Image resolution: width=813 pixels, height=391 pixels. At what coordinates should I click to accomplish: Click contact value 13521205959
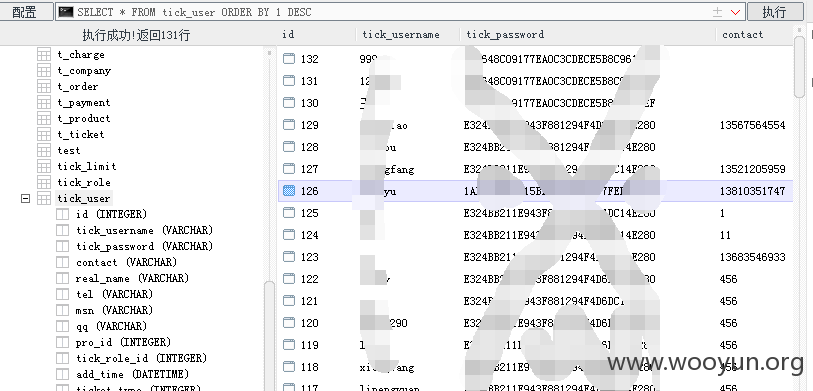[x=752, y=169]
